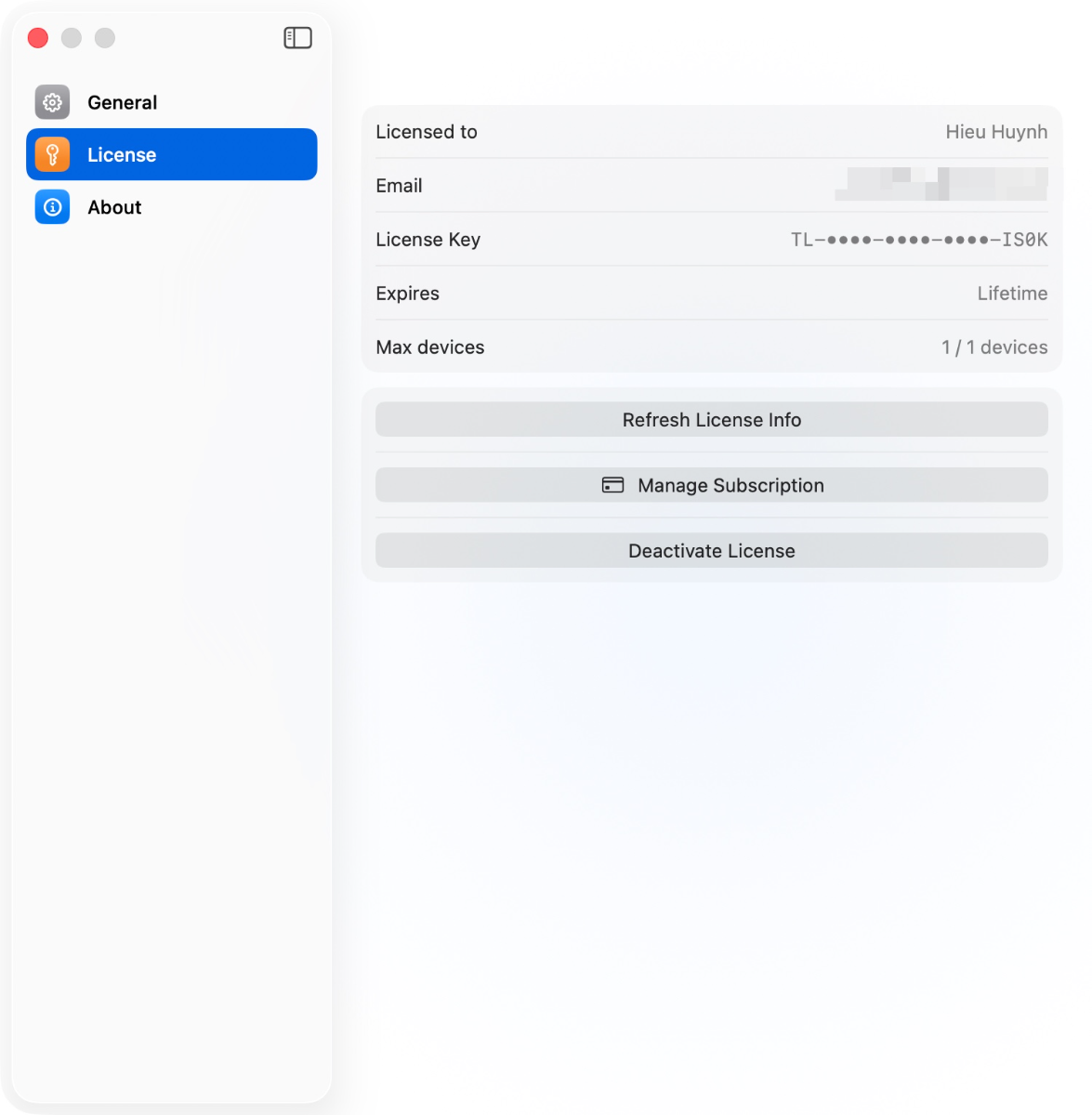Screen dimensions: 1092x1115
Task: Open the General settings section
Action: (172, 102)
